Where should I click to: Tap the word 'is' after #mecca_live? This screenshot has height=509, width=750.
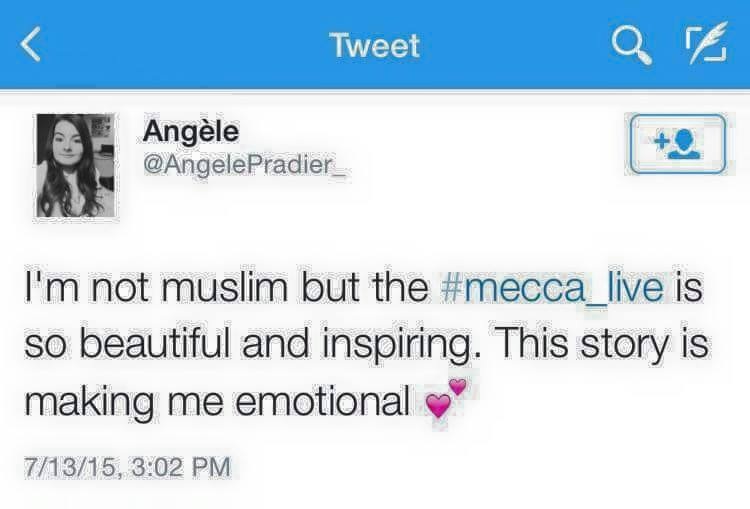tap(689, 287)
